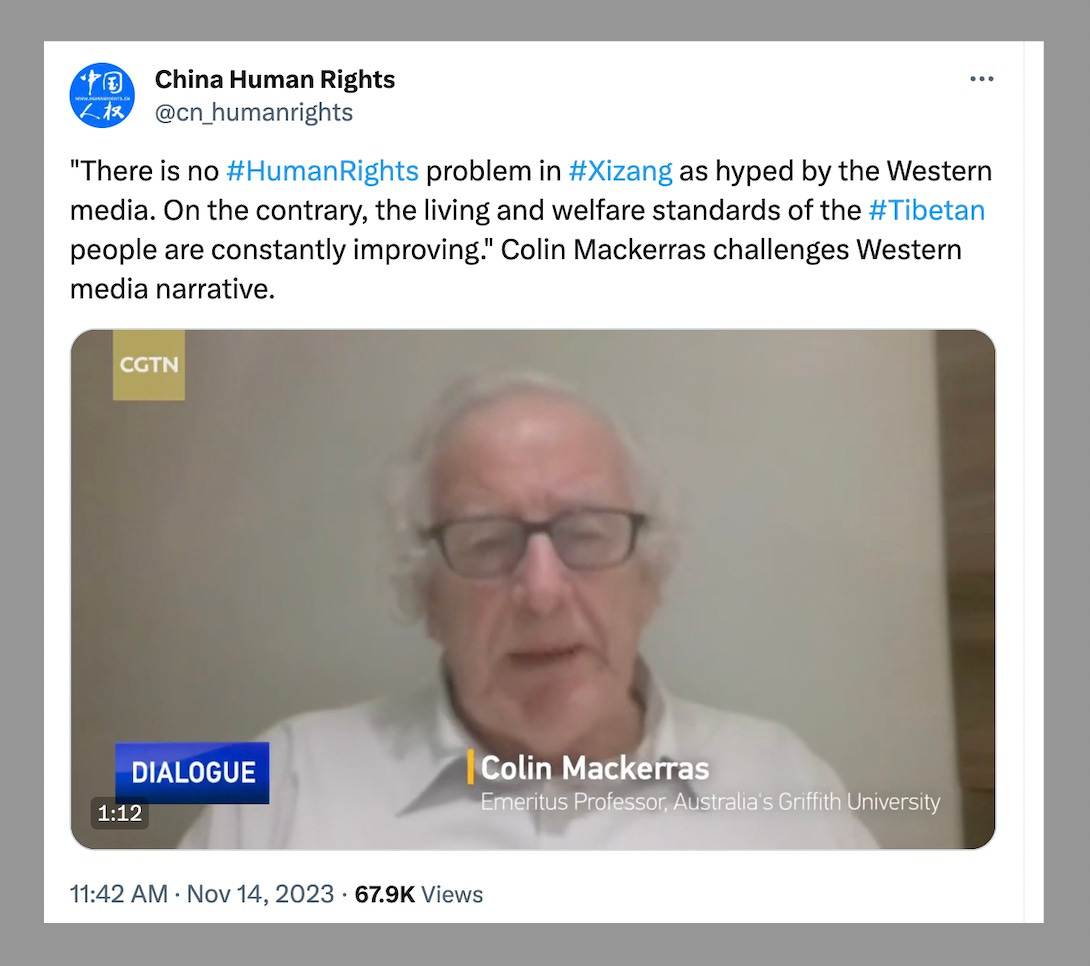Click the Emeritus Professor Griffith University subtitle
Image resolution: width=1090 pixels, height=966 pixels.
[x=710, y=802]
